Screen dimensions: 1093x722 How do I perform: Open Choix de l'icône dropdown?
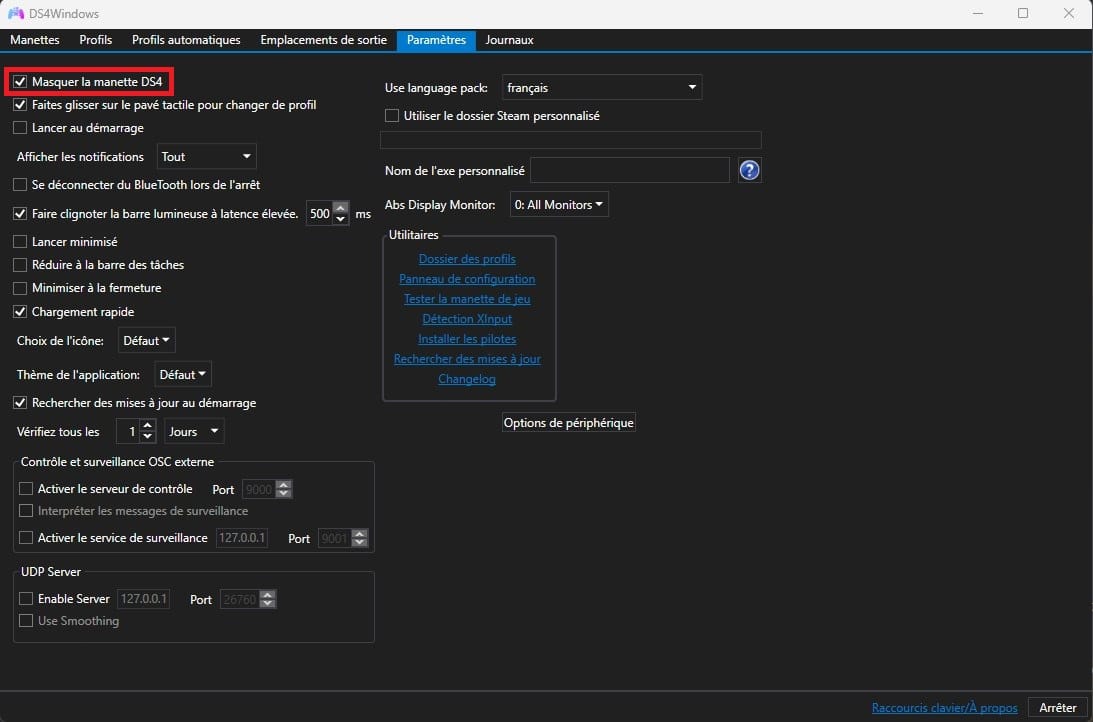pyautogui.click(x=146, y=341)
